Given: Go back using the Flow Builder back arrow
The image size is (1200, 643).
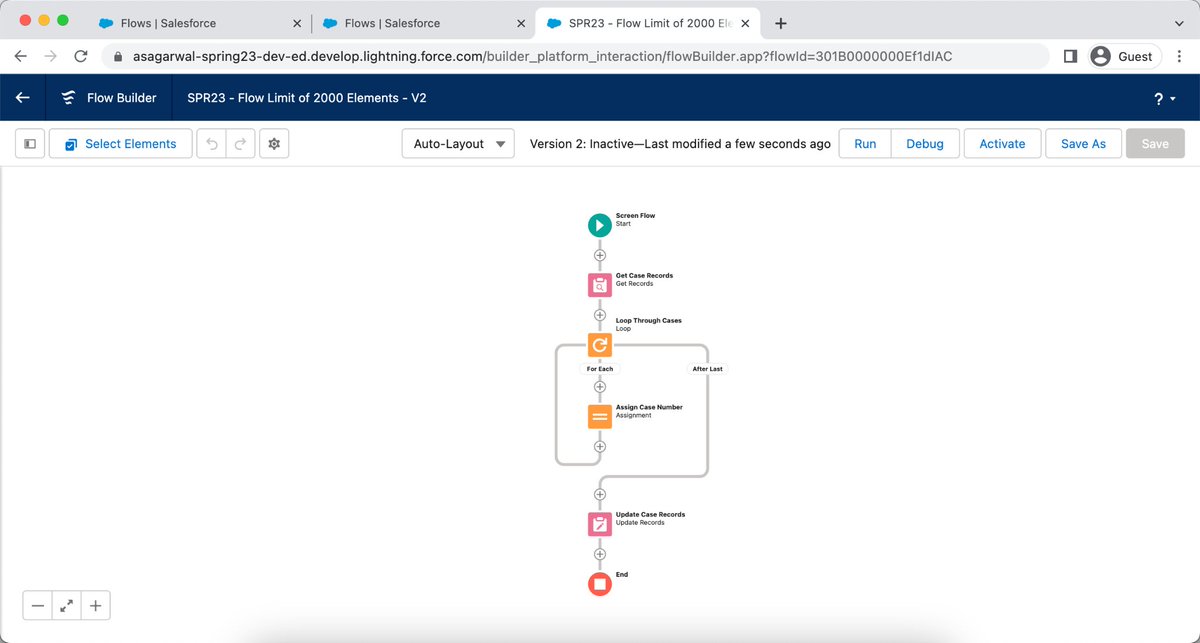Looking at the screenshot, I should (23, 98).
